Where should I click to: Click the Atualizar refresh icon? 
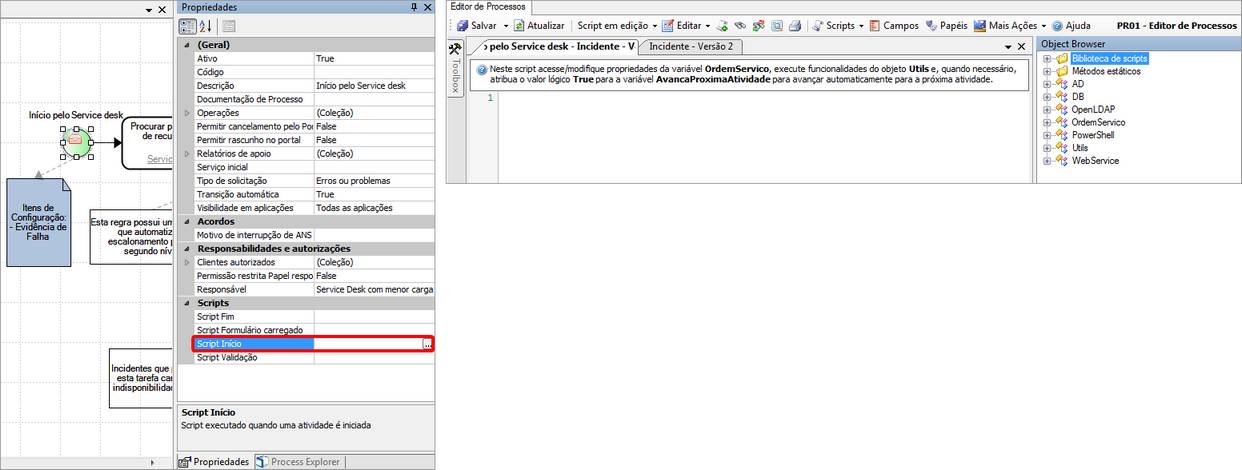[x=519, y=26]
